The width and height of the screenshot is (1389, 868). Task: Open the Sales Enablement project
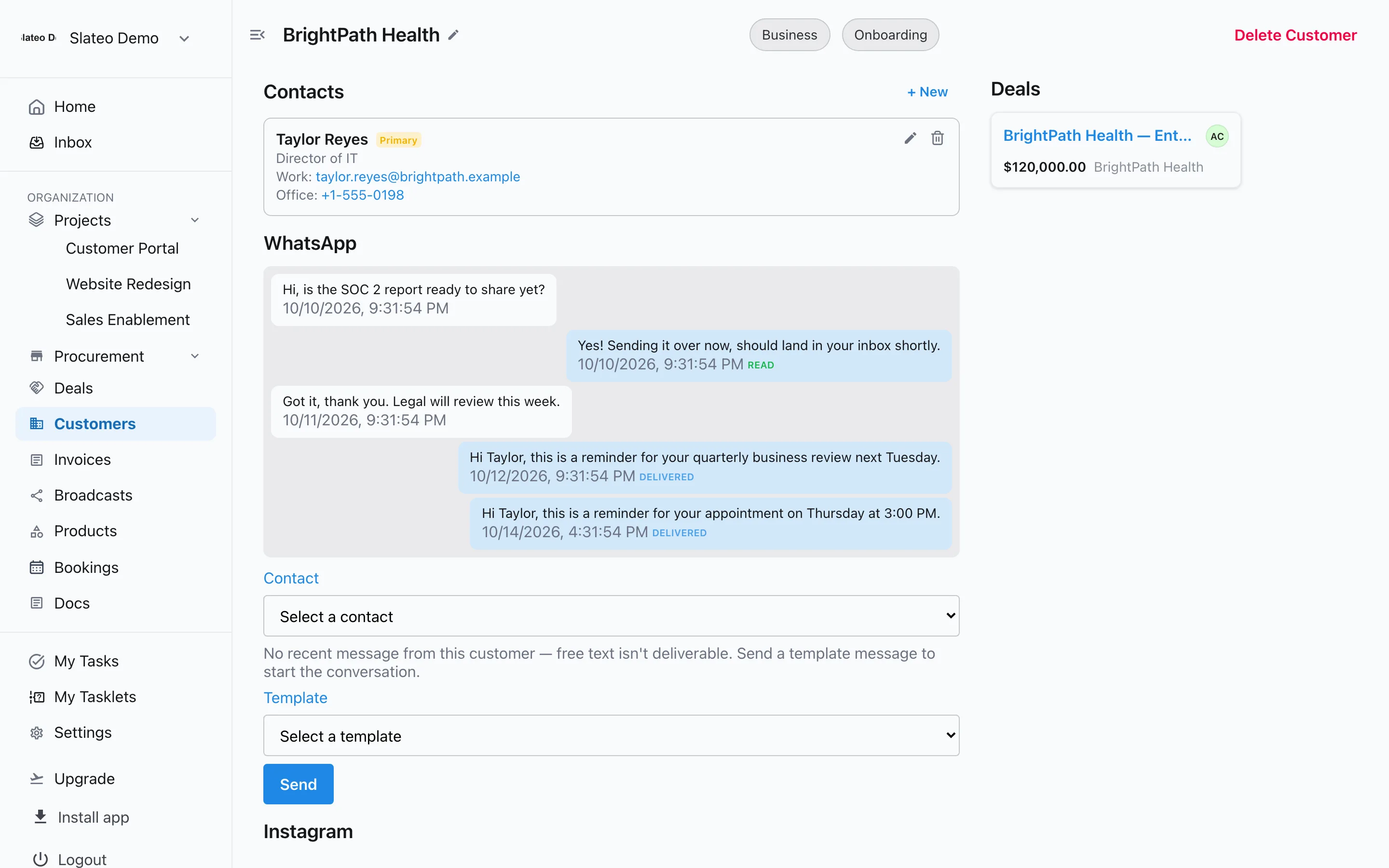[x=127, y=320]
